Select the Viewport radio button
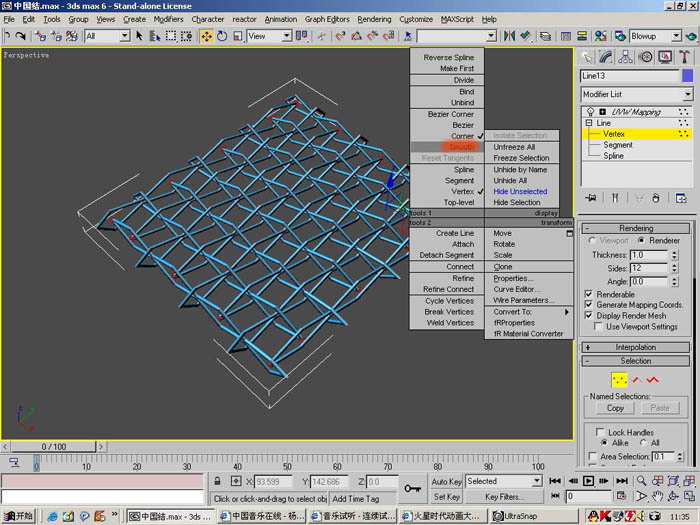 click(x=592, y=240)
